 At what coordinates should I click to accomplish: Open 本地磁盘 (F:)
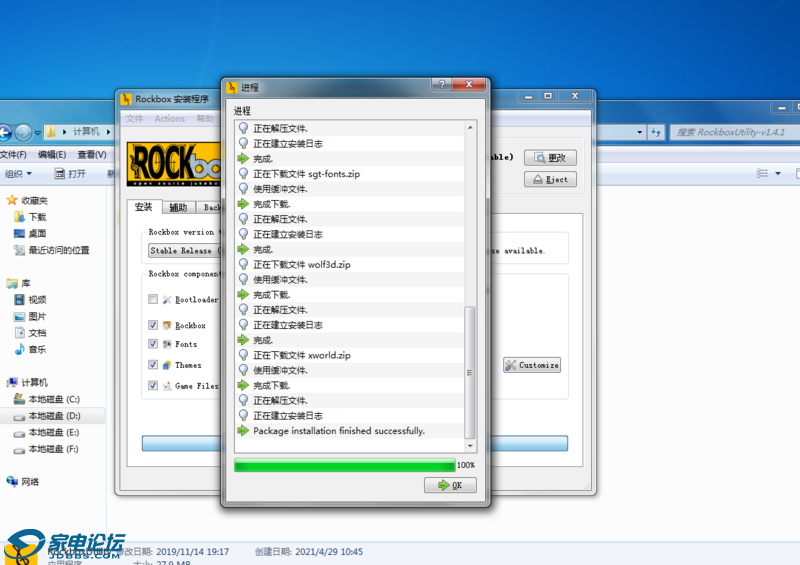54,449
